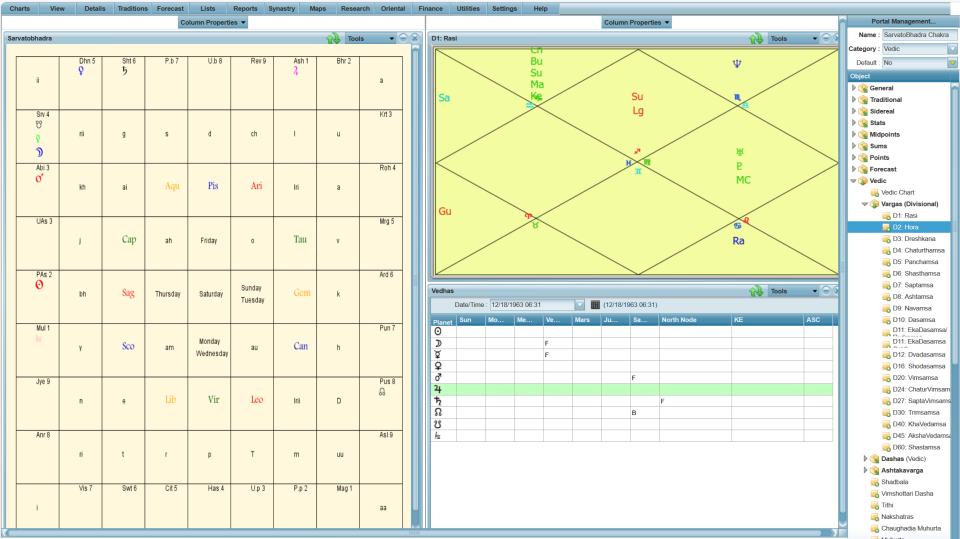Click Jupiter glyph in highlighted Vedhas row
This screenshot has height=539, width=960.
(x=438, y=389)
